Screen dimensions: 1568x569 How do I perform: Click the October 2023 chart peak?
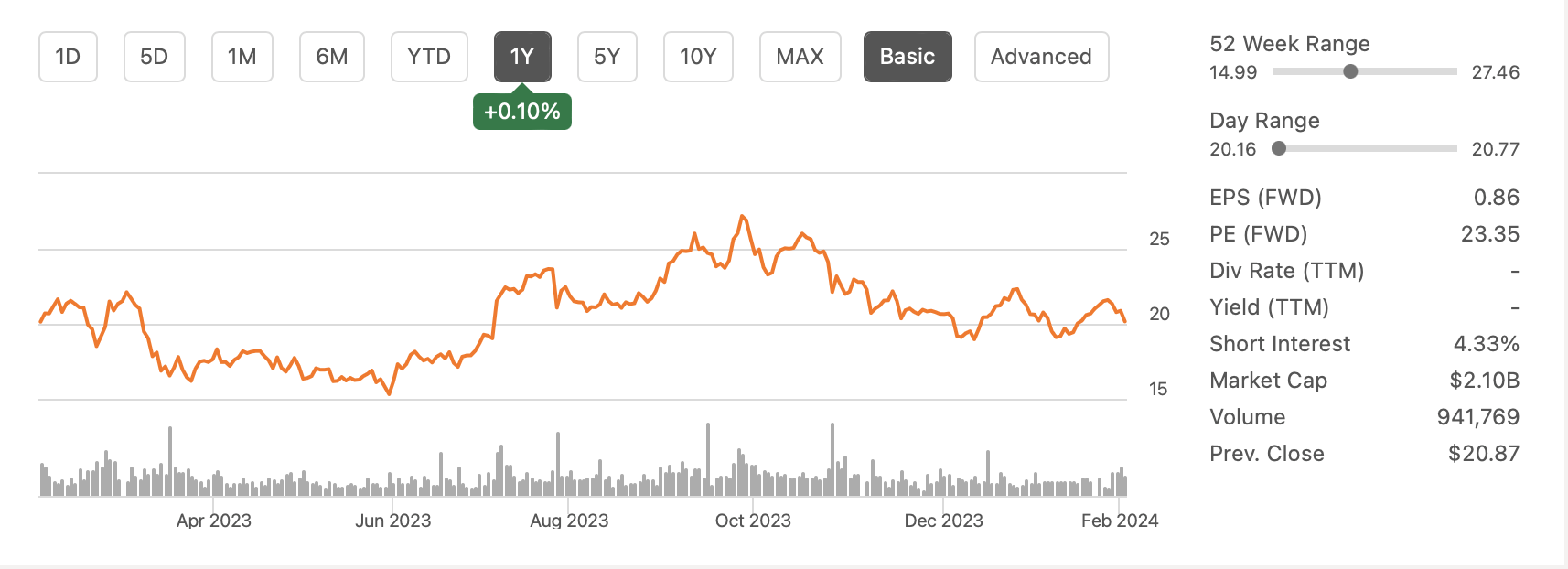(x=742, y=215)
